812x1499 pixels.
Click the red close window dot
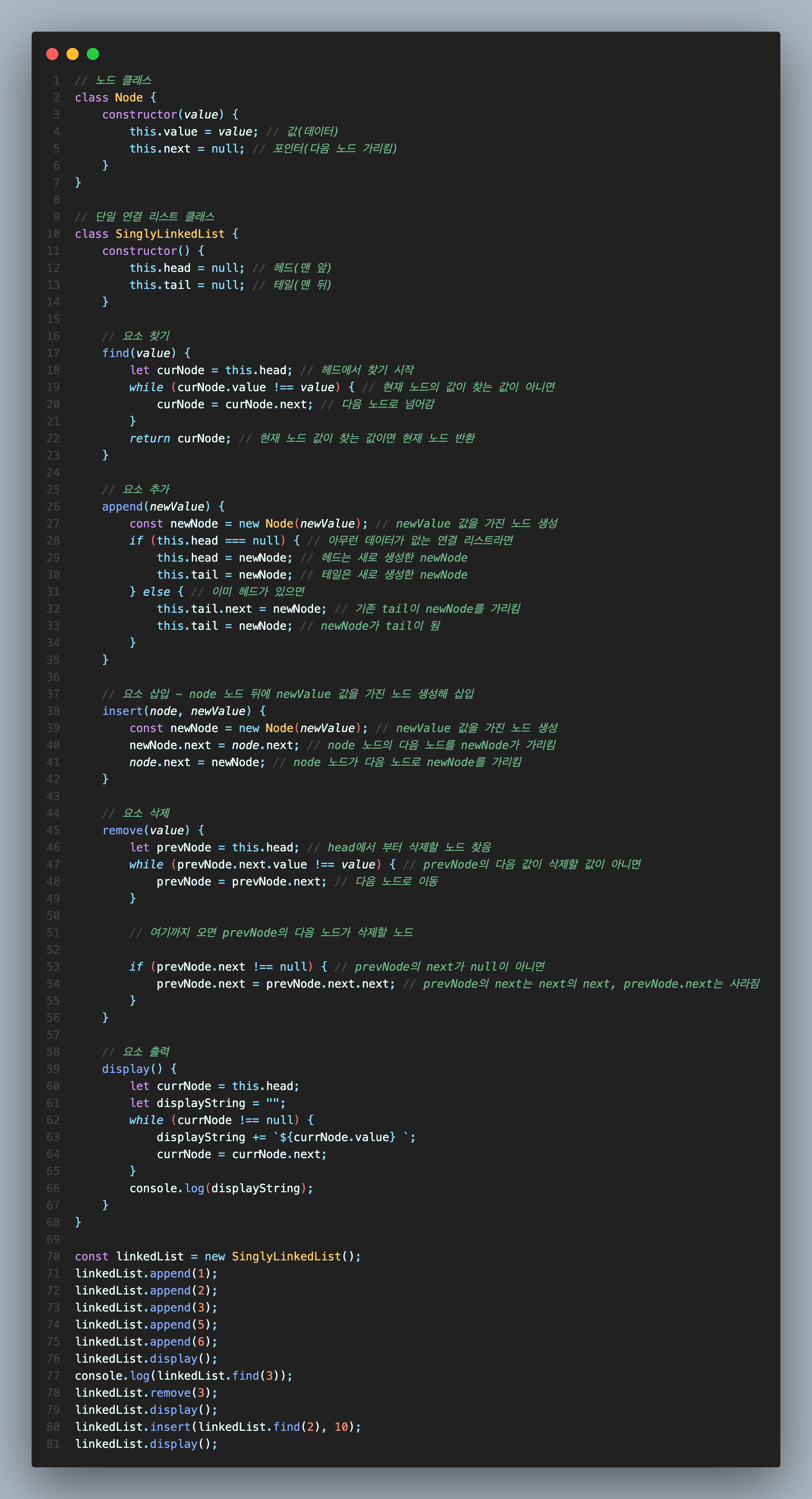(x=52, y=54)
